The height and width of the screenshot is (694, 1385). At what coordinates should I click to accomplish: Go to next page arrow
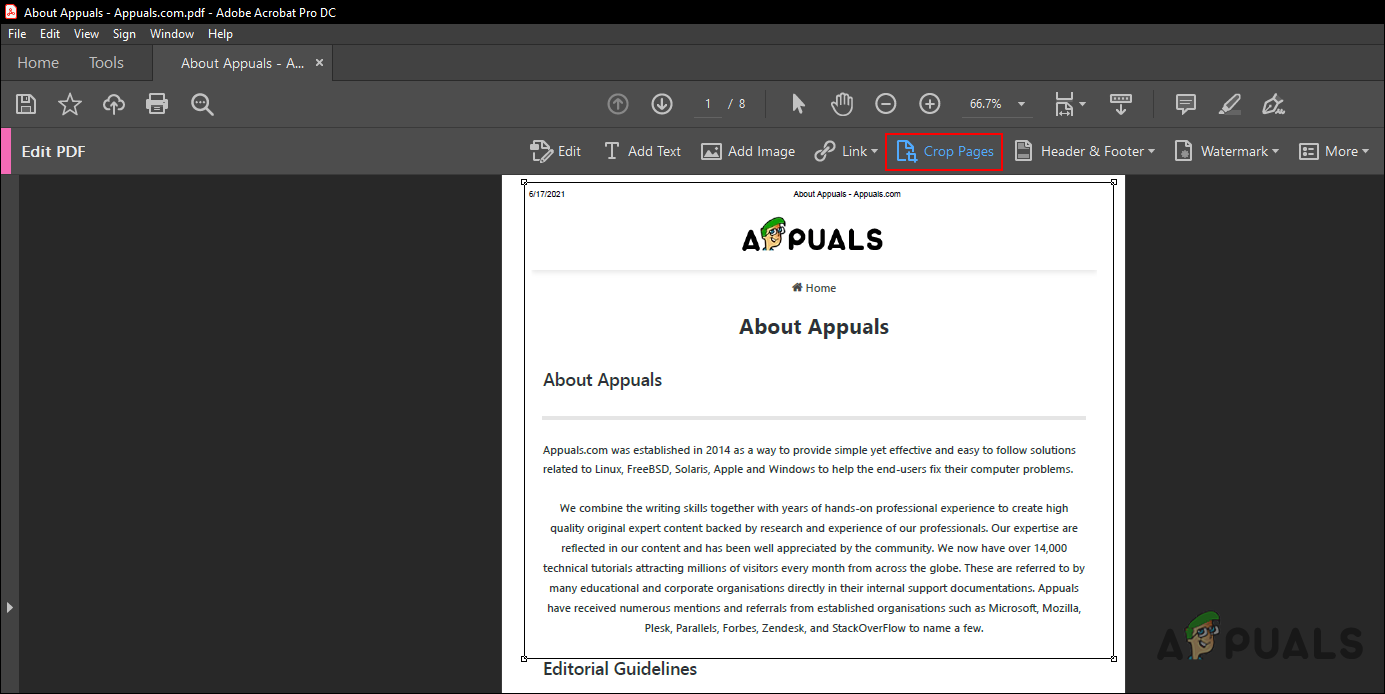click(x=662, y=104)
